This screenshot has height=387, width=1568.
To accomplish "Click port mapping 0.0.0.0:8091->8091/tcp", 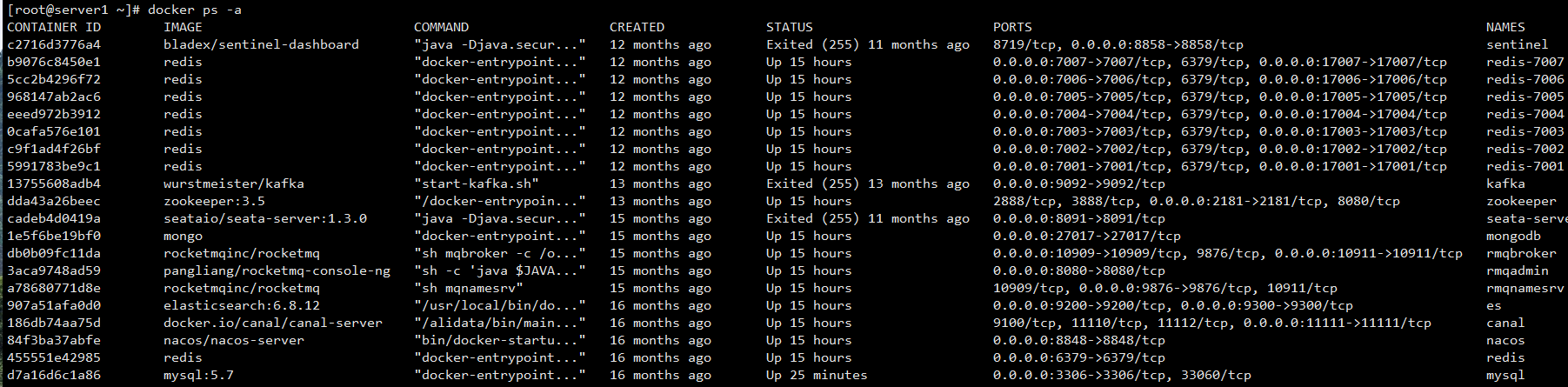I will 1079,218.
